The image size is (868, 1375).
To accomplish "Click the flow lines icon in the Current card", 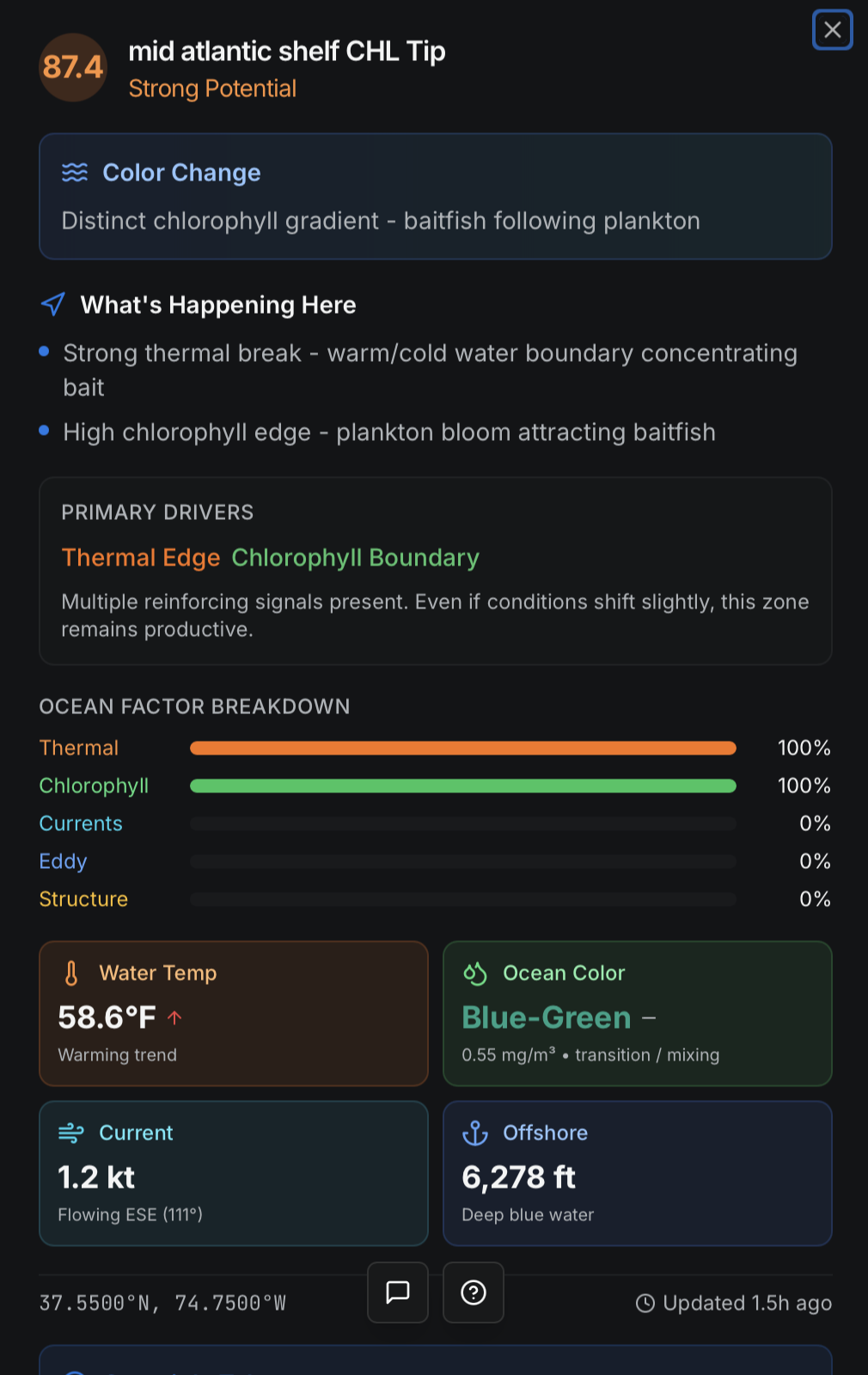I will click(x=71, y=1133).
